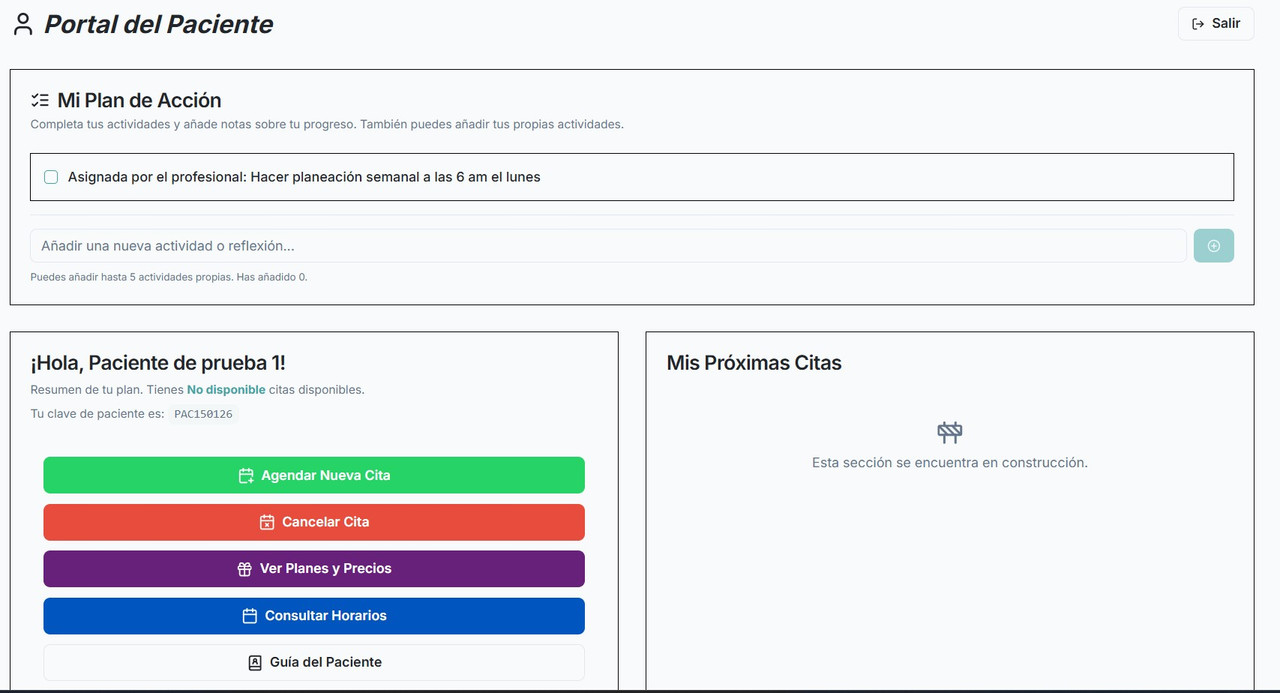Click the Mi Plan de Acción heading
Screen dimensions: 1280x693
(x=139, y=100)
